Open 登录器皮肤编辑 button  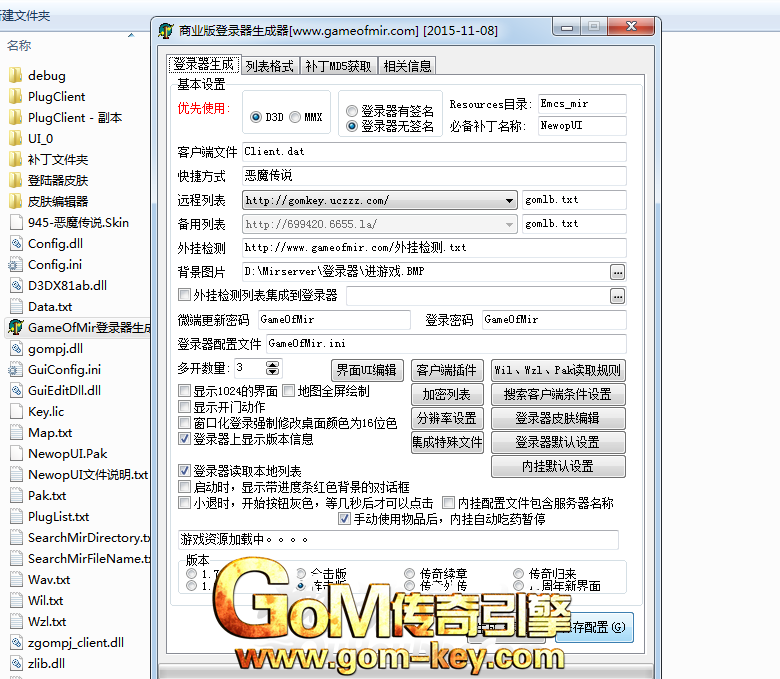pyautogui.click(x=558, y=418)
